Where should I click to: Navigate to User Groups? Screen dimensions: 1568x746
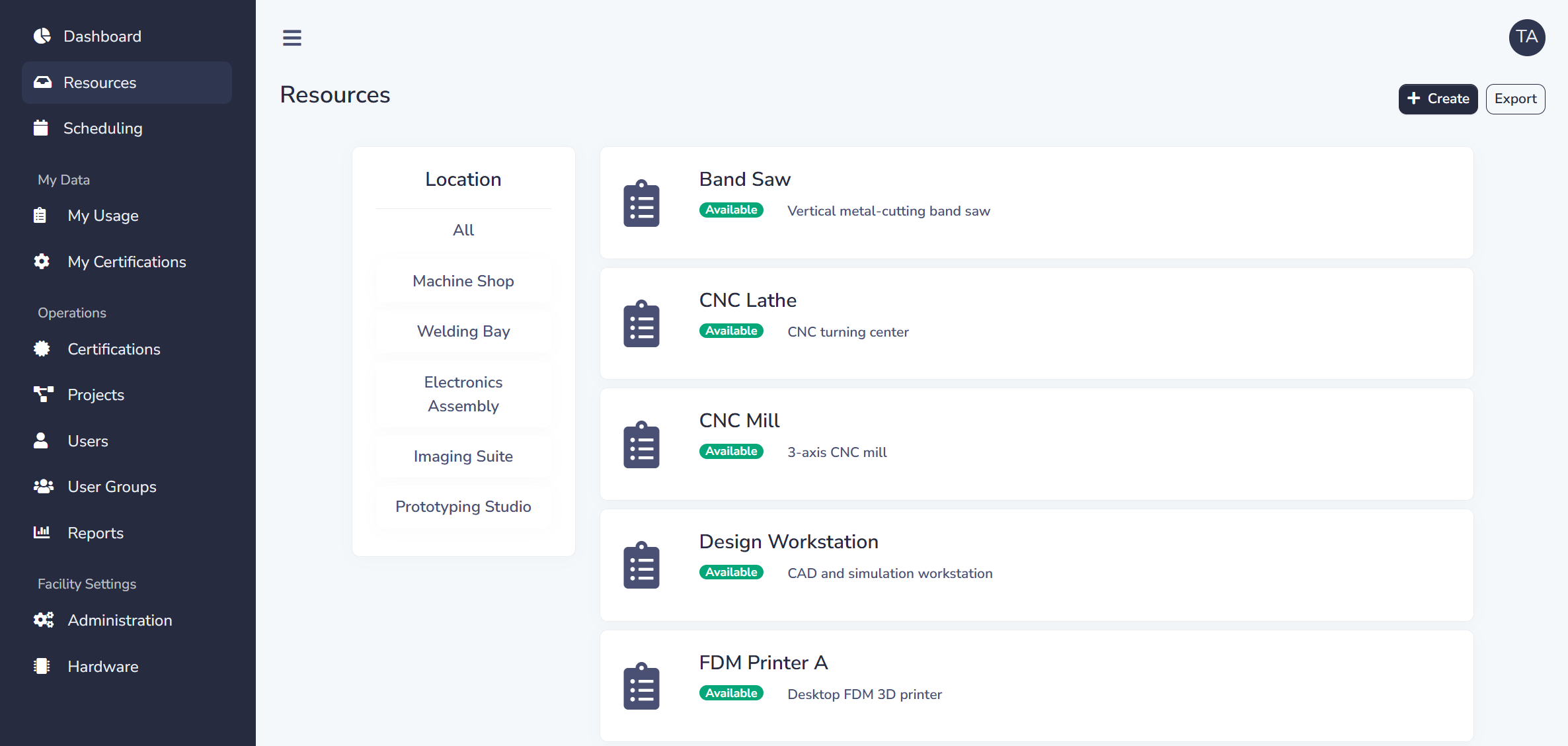[x=127, y=487]
